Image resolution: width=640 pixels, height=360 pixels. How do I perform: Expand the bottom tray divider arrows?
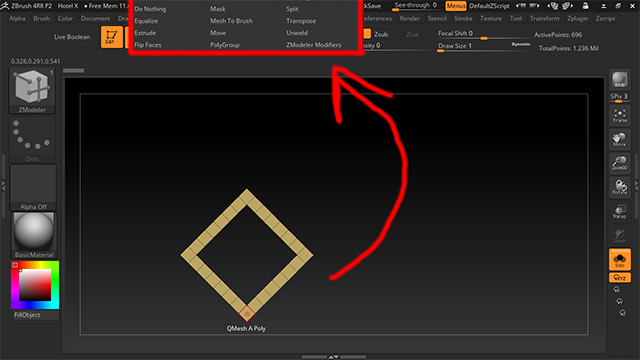click(333, 357)
